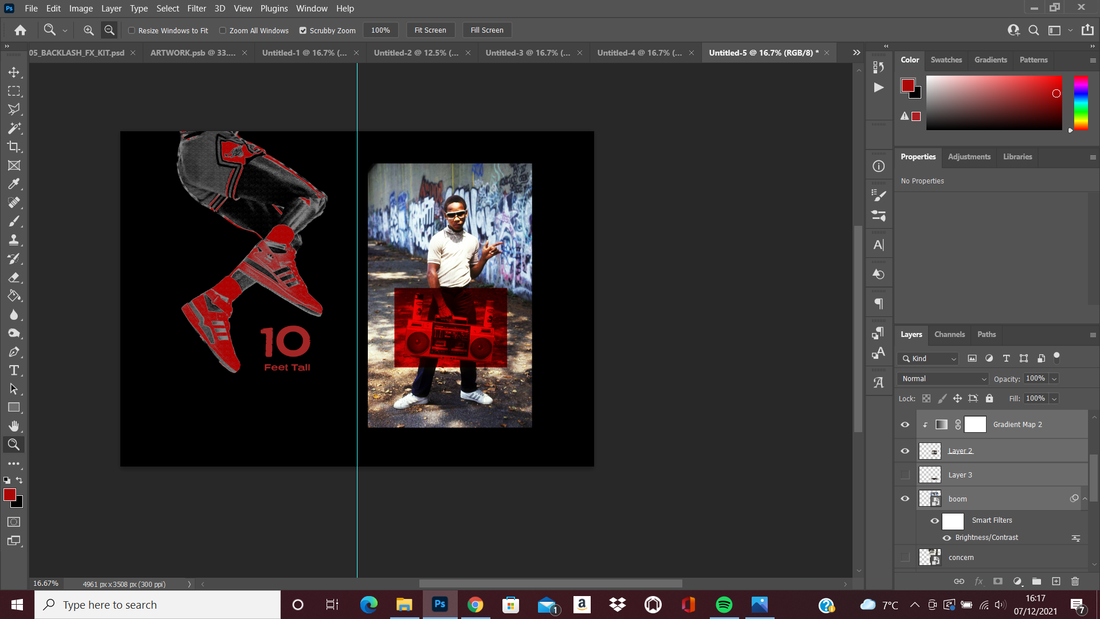Hide the Layer 2 layer

click(905, 451)
